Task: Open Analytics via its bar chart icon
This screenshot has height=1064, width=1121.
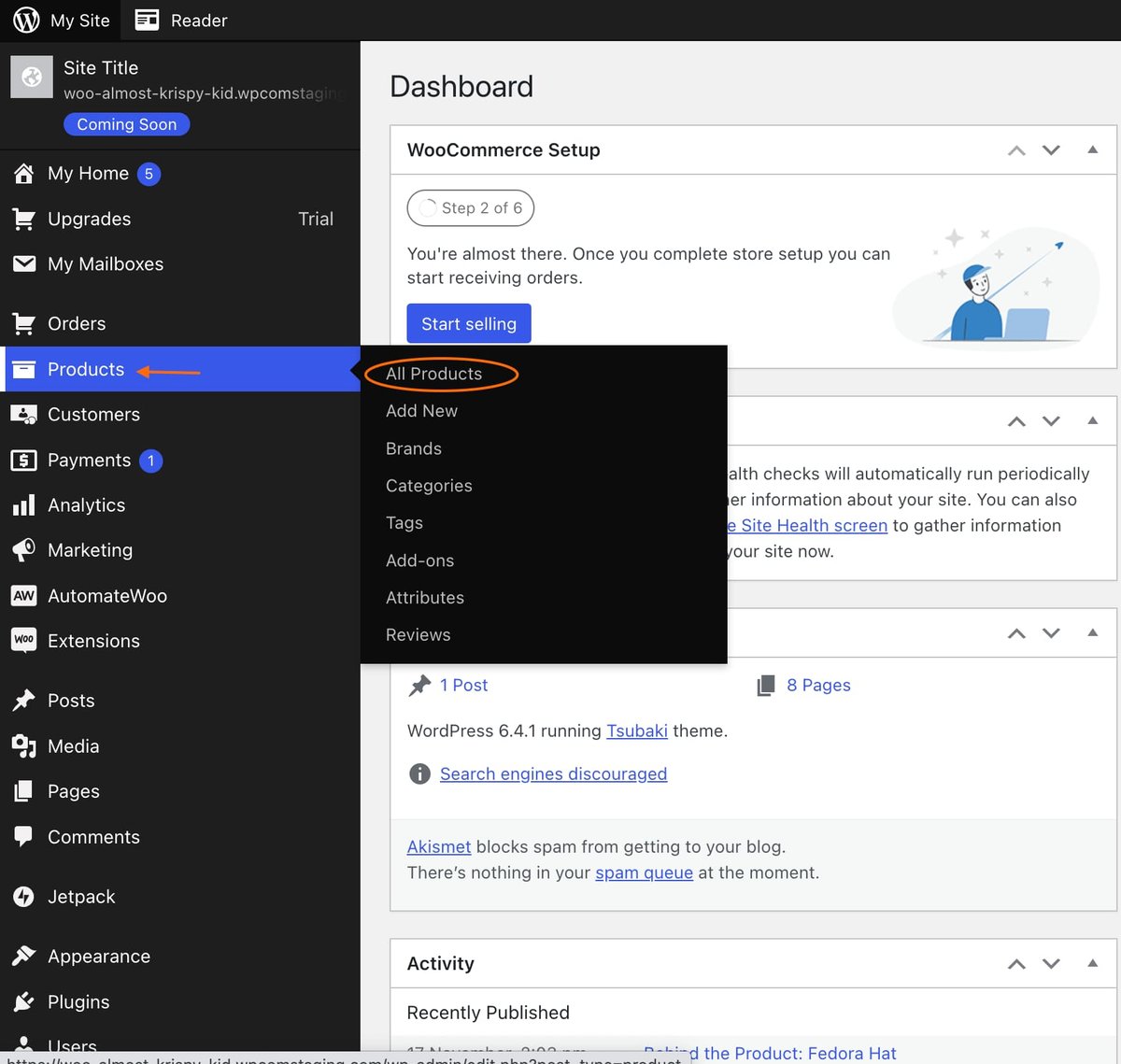Action: click(25, 505)
